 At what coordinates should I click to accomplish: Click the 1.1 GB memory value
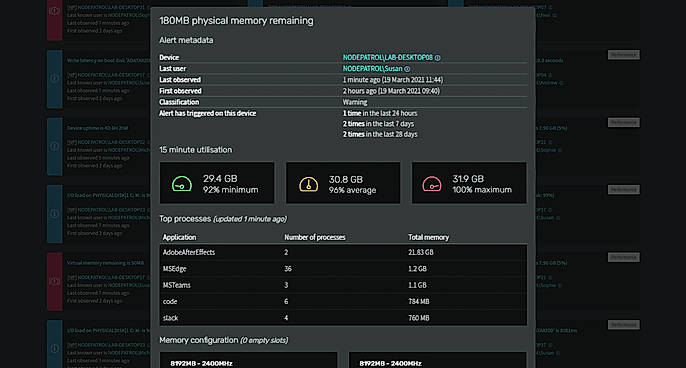point(417,285)
